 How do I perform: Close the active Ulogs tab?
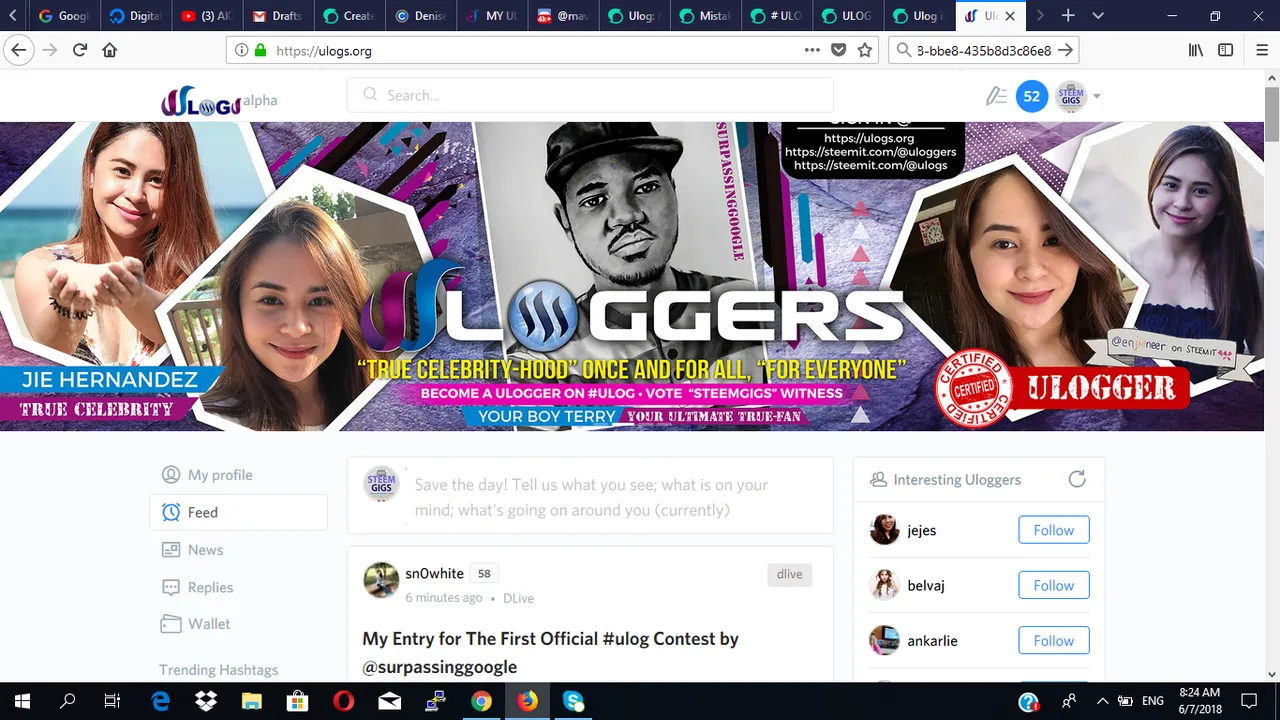tap(1010, 16)
